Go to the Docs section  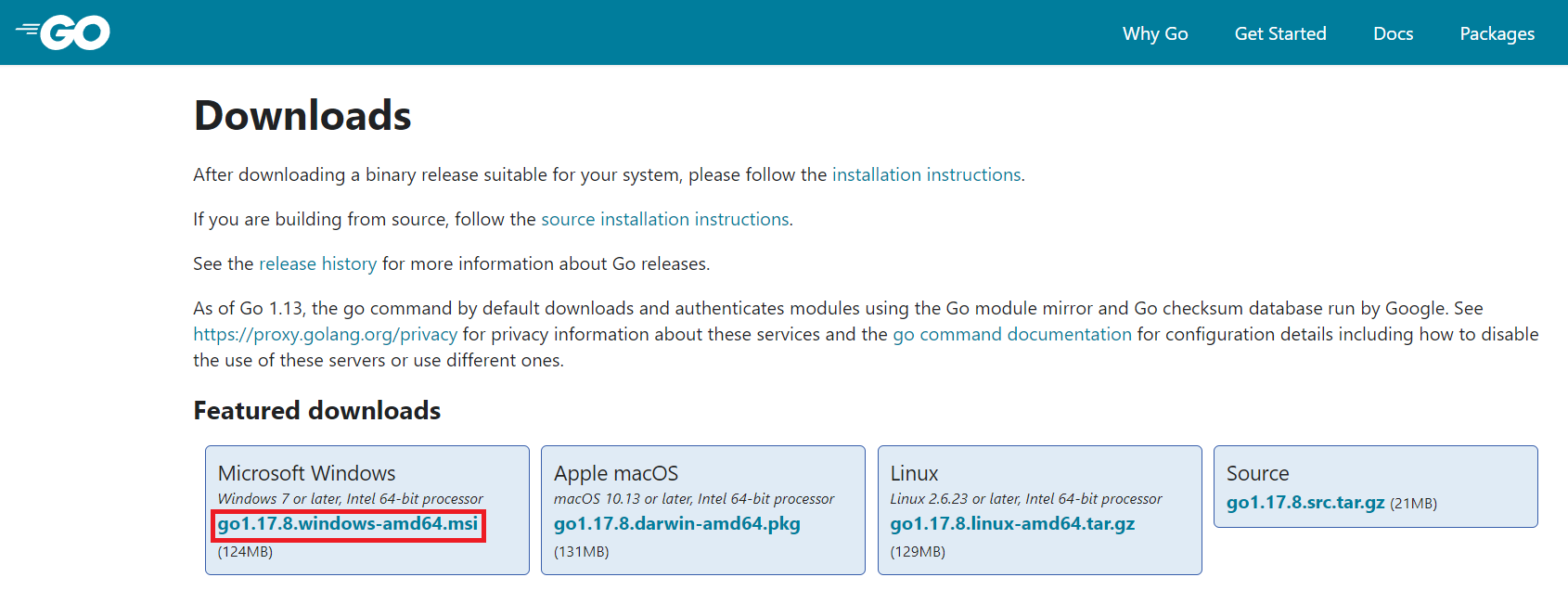pyautogui.click(x=1394, y=33)
